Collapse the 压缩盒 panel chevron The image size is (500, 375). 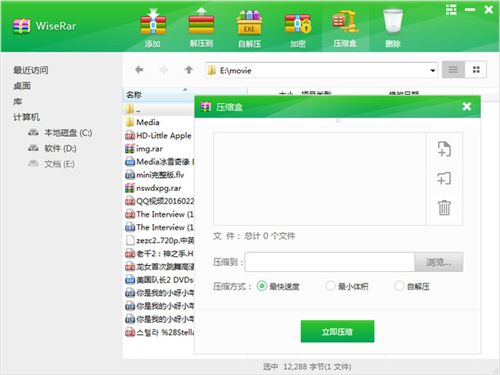[x=338, y=121]
